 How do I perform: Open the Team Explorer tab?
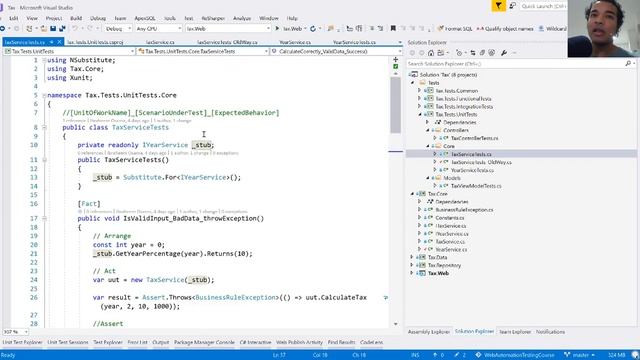pos(515,332)
